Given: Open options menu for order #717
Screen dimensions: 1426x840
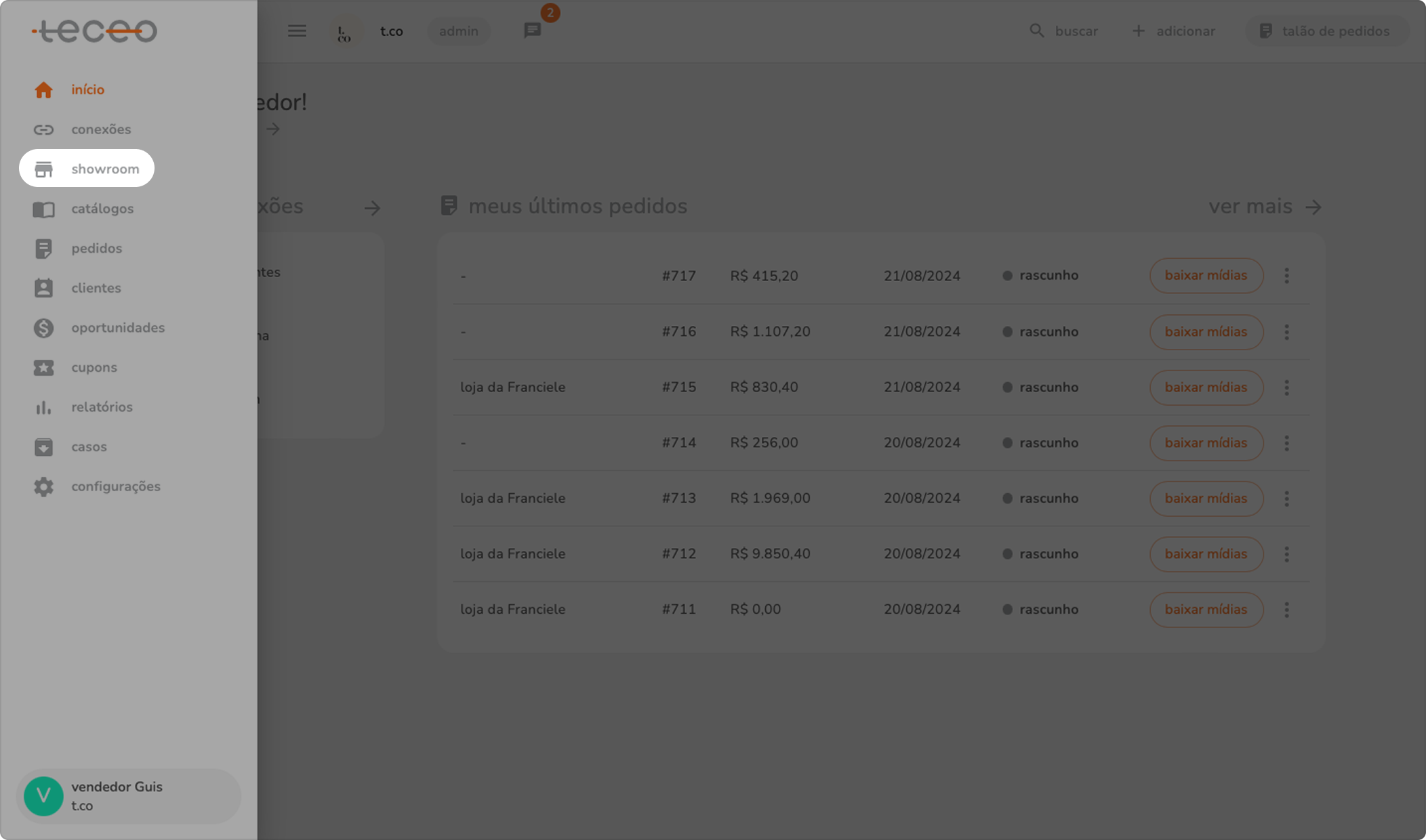Looking at the screenshot, I should (1286, 276).
